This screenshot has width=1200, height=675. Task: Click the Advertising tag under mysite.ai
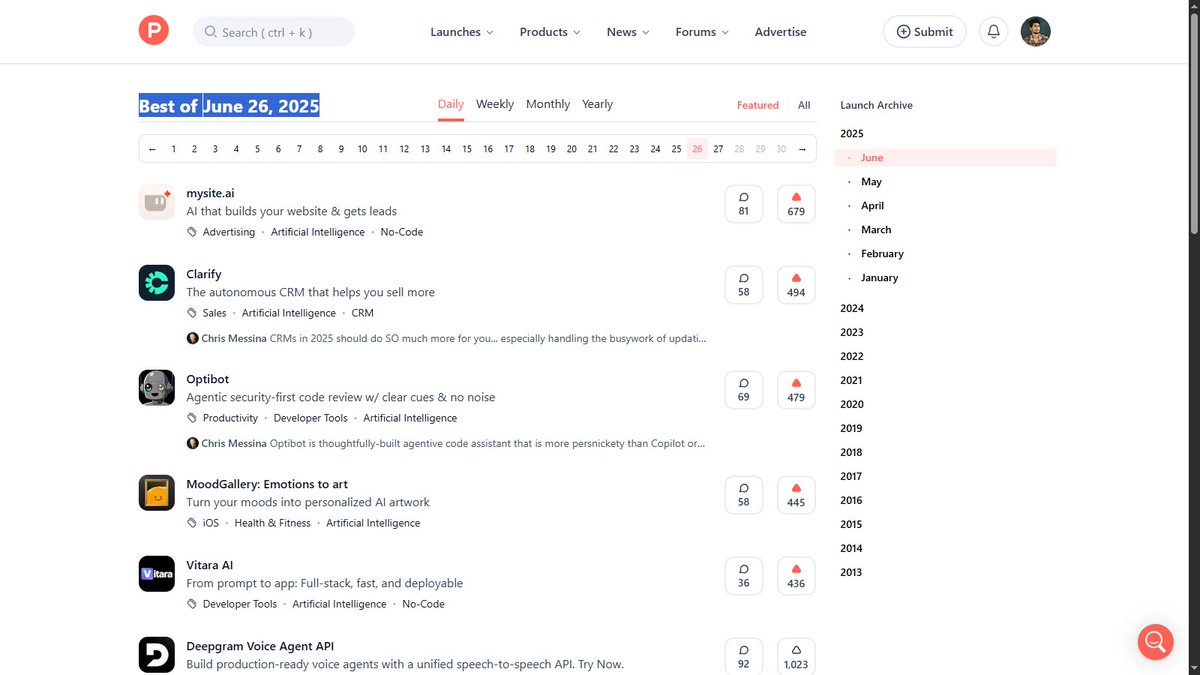[229, 232]
